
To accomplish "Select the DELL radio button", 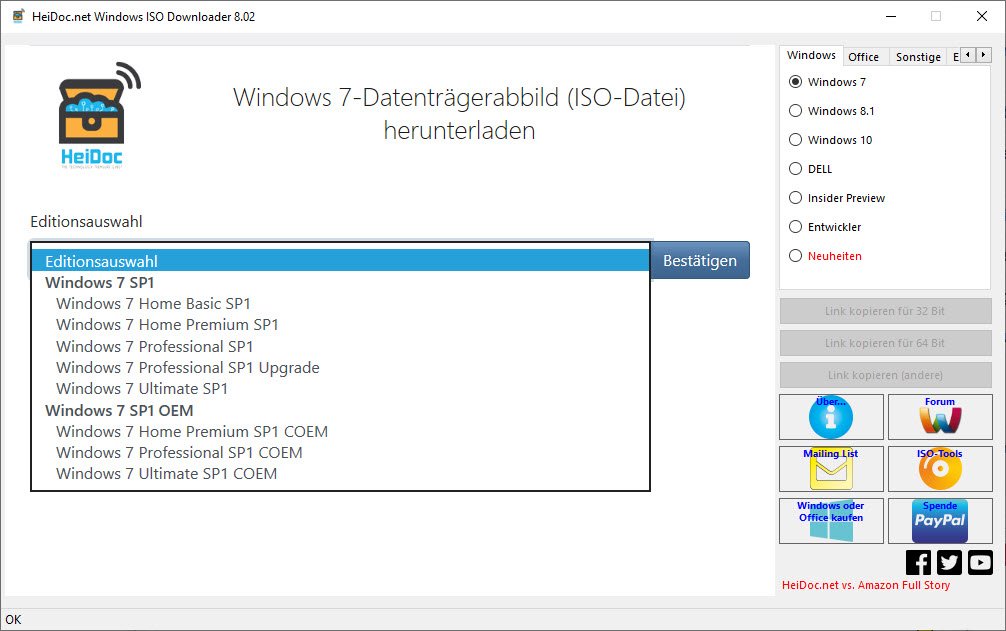I will [795, 169].
